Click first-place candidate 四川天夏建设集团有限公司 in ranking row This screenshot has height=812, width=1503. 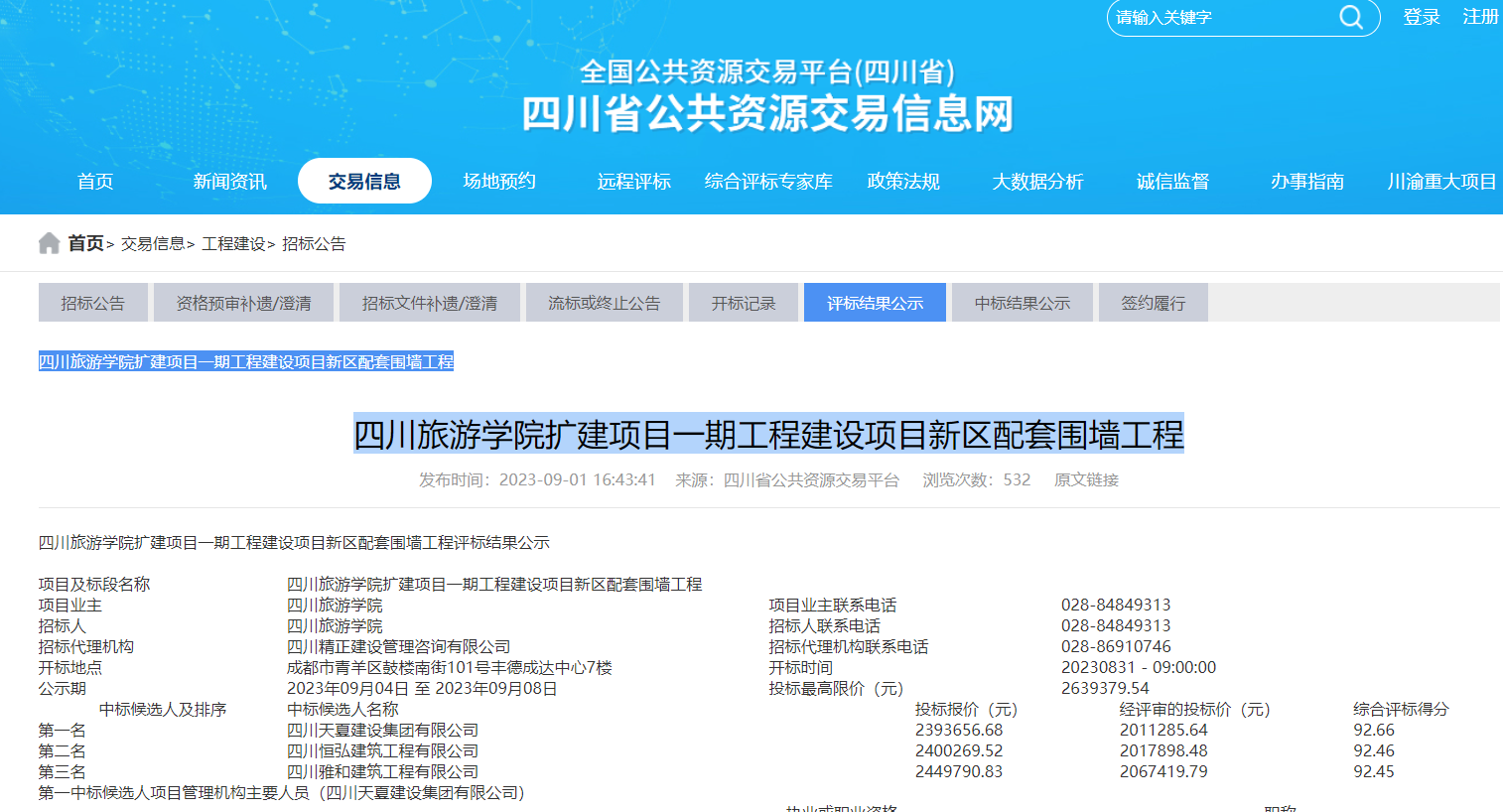(x=383, y=731)
